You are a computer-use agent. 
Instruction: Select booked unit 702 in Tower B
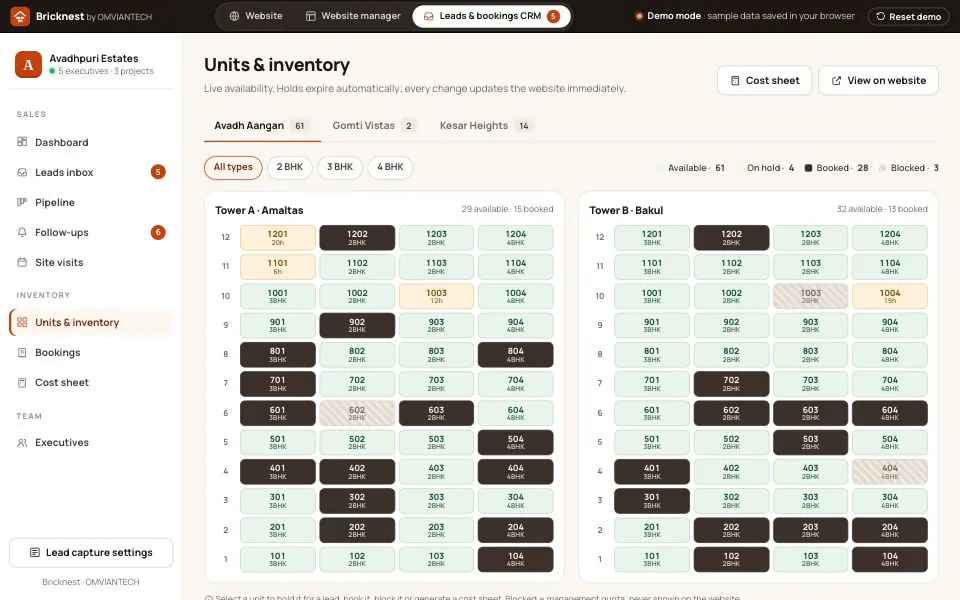click(x=731, y=384)
